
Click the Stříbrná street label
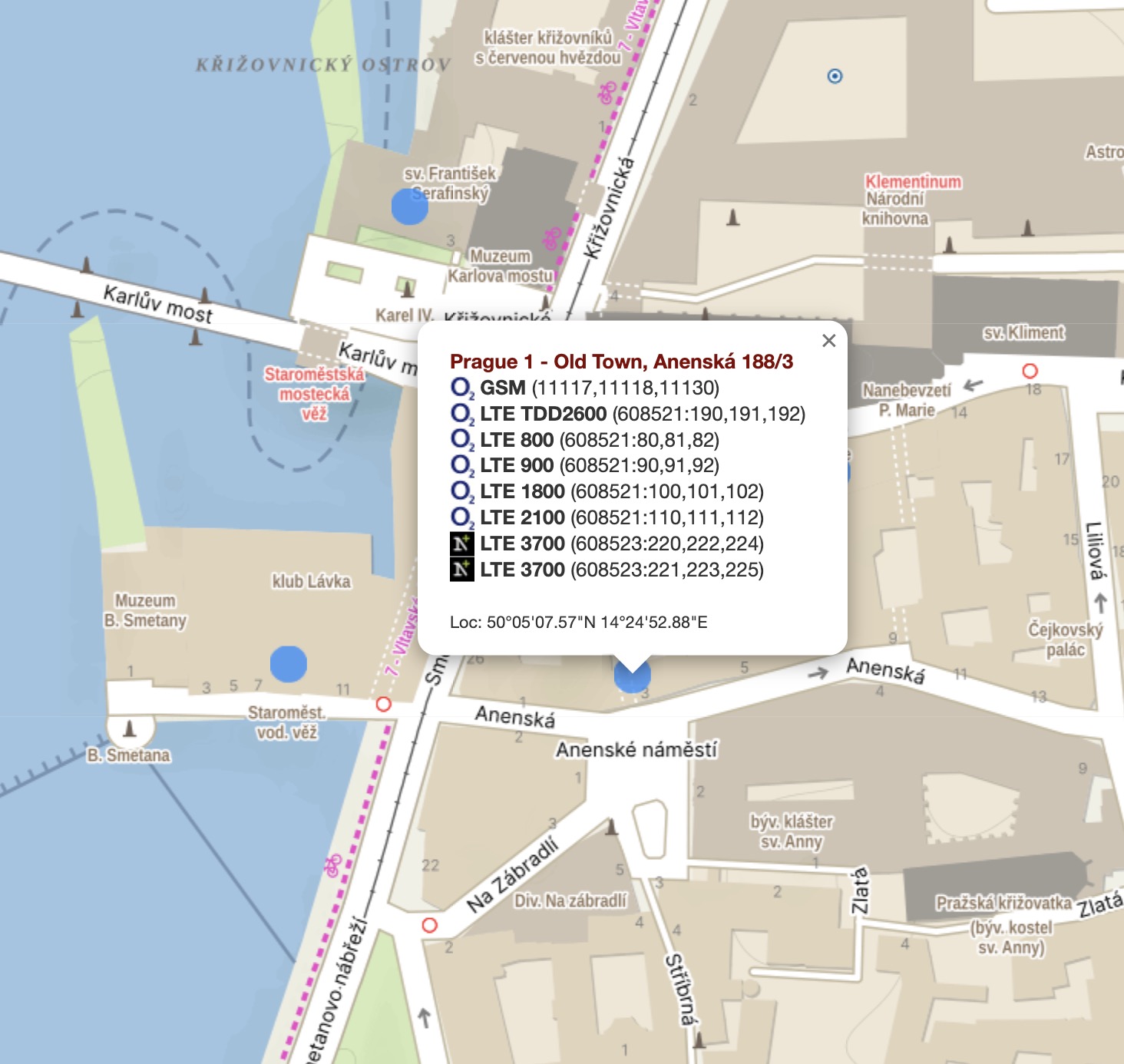[682, 990]
